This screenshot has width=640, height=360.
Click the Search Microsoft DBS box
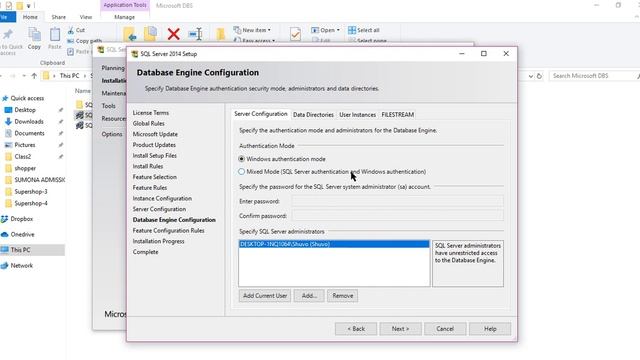click(x=593, y=76)
